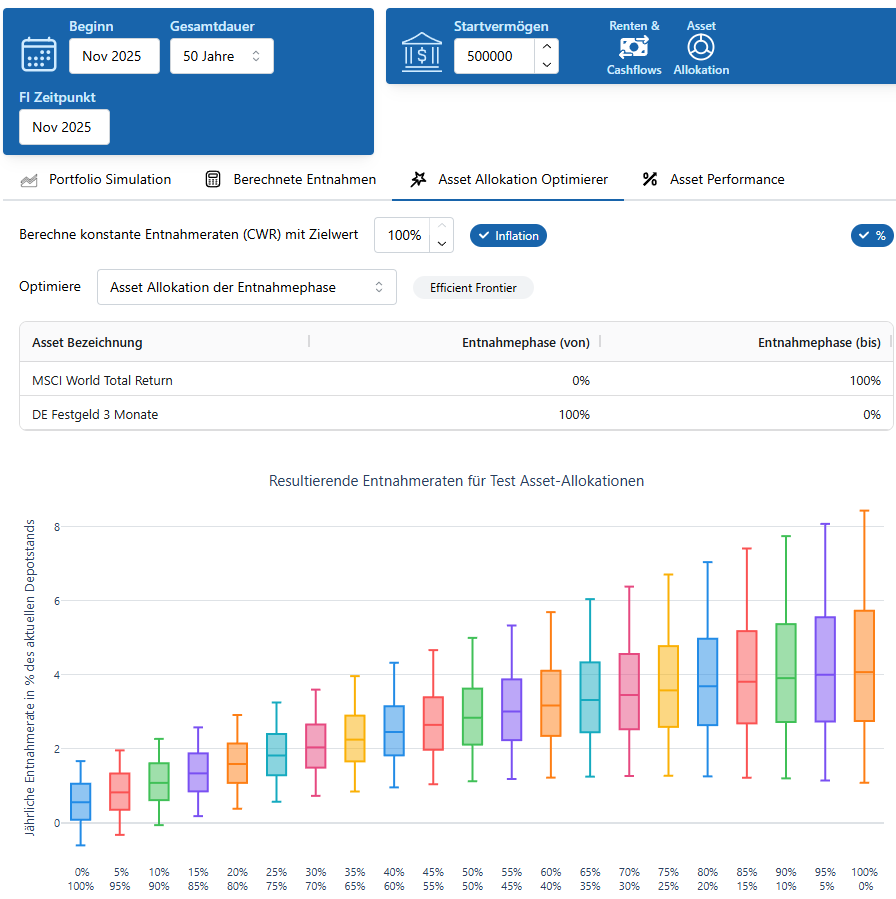Viewport: 896px width, 899px height.
Task: Click the calendar icon beside Beginn
Action: point(39,54)
